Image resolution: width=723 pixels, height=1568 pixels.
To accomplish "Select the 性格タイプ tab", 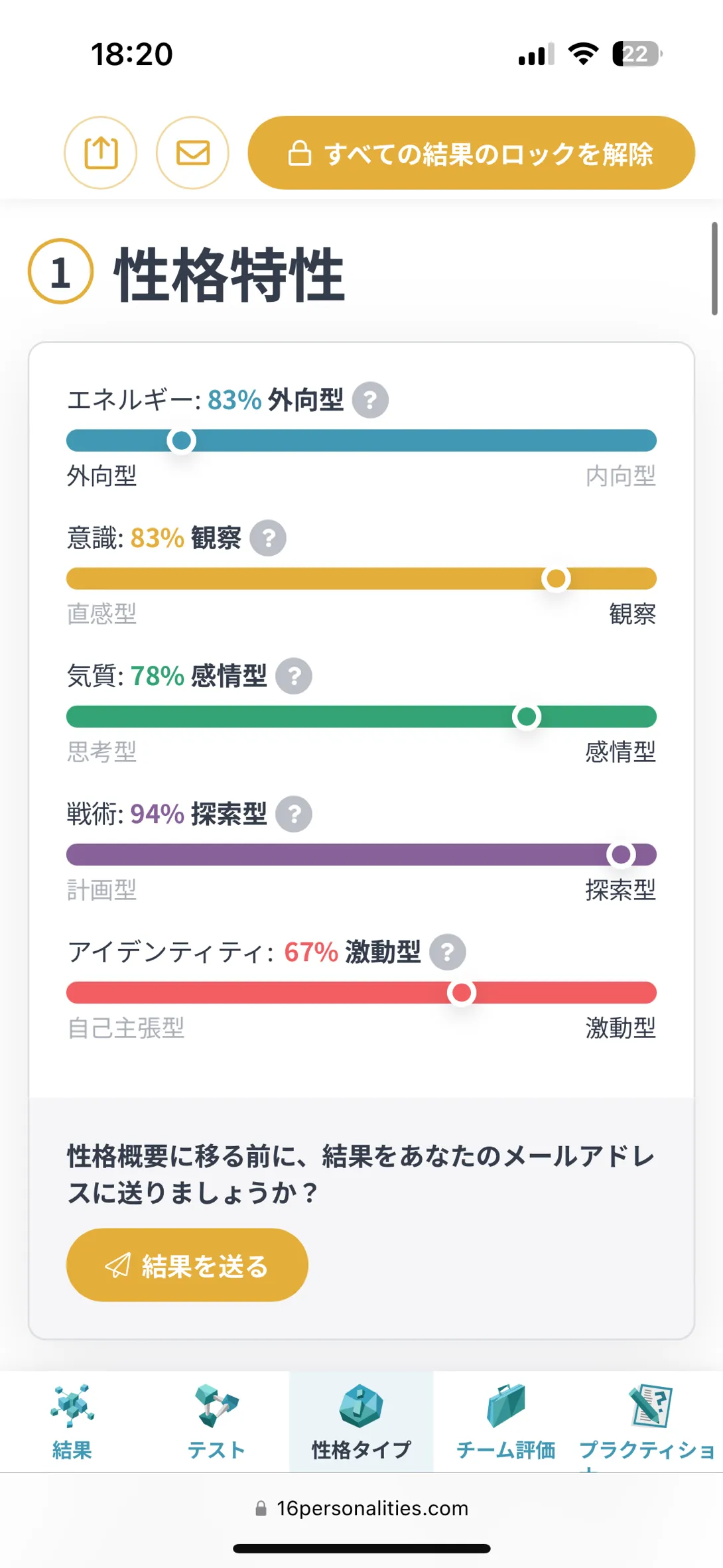I will [361, 1421].
